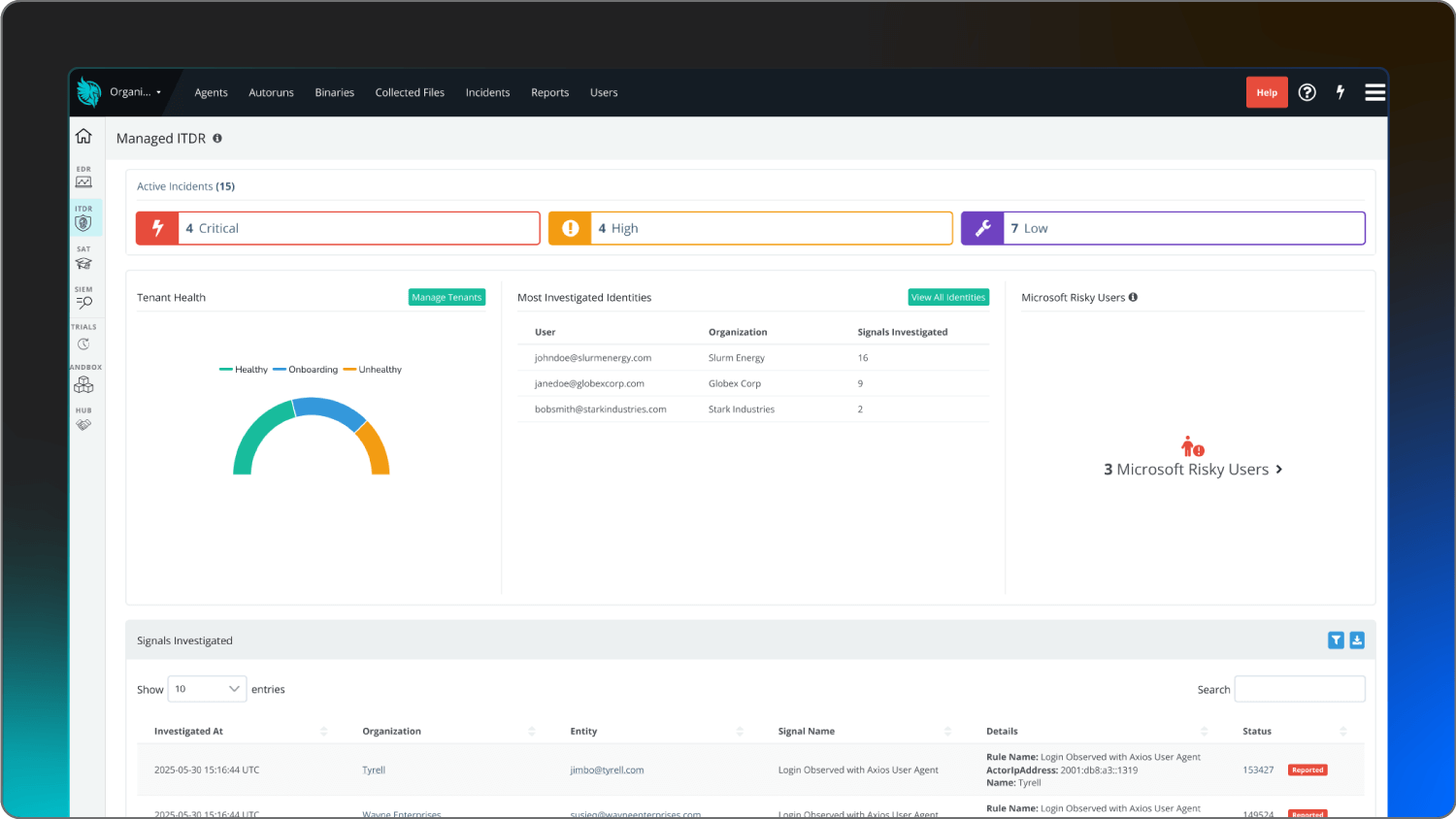Select the EDR icon in the sidebar

click(x=83, y=180)
